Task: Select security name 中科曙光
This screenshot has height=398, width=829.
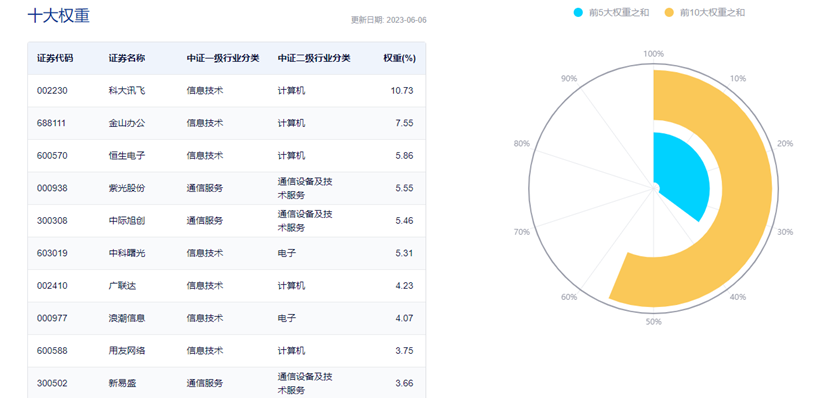Action: pos(127,253)
